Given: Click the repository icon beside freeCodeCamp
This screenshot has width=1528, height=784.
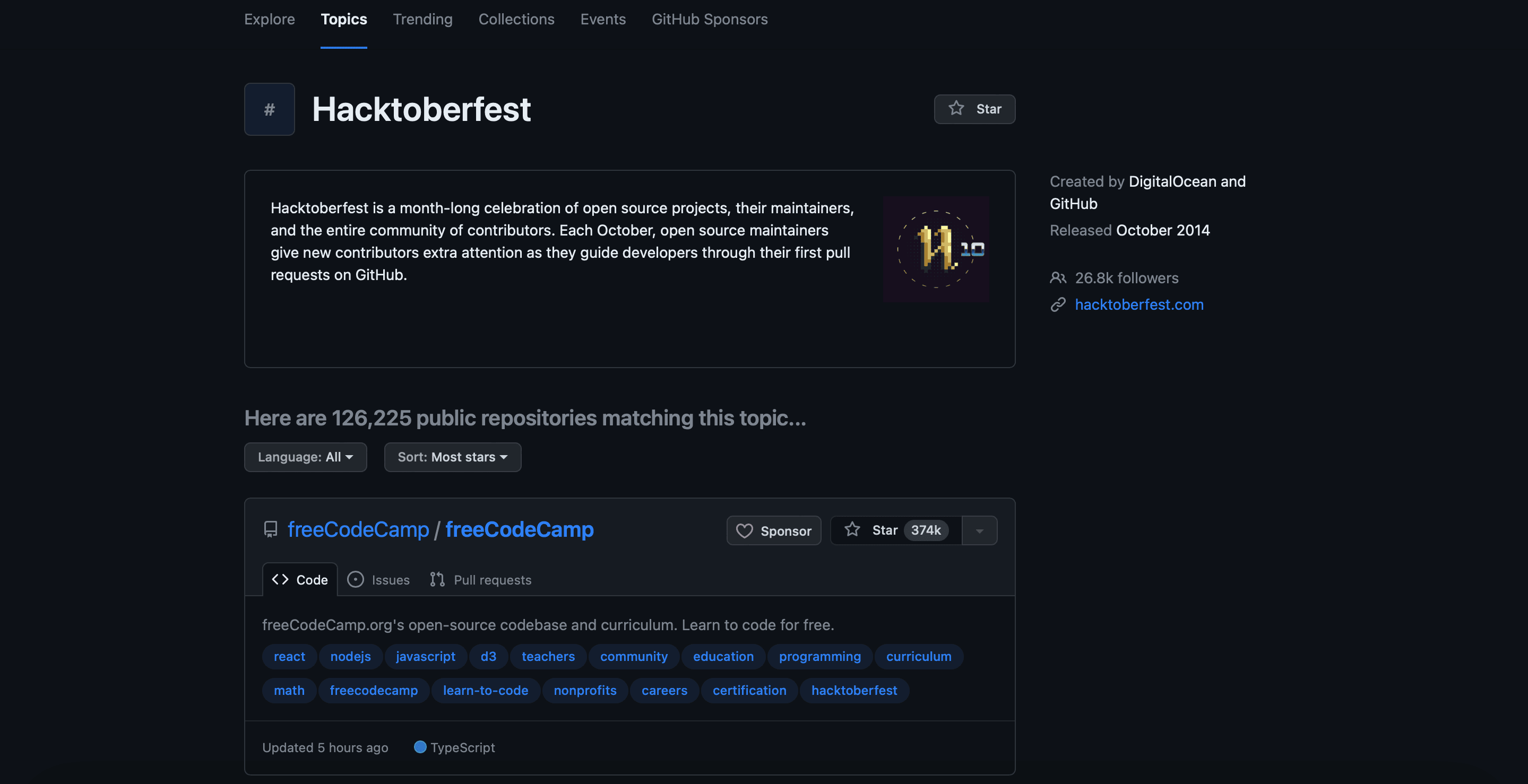Looking at the screenshot, I should coord(271,529).
